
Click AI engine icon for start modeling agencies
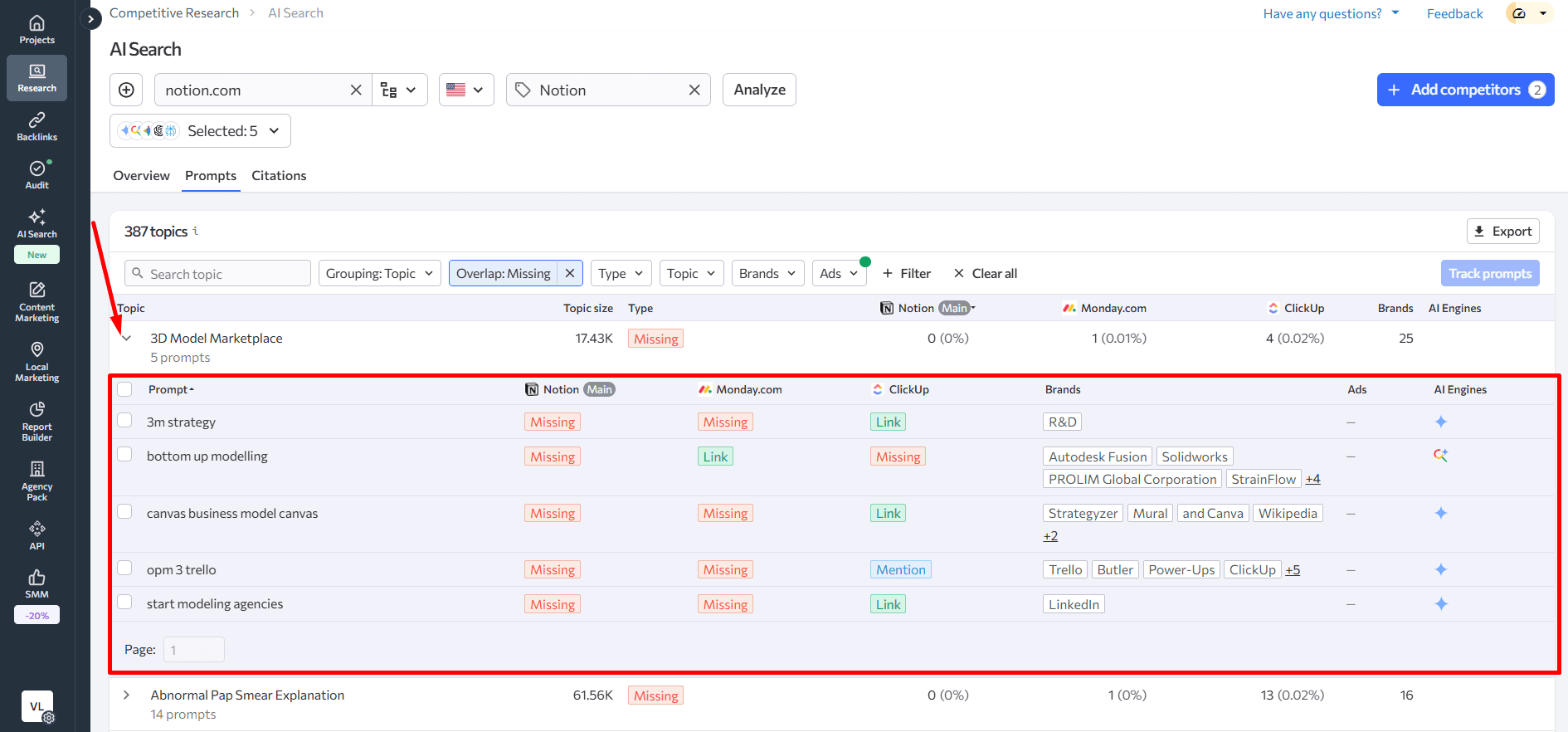coord(1440,603)
